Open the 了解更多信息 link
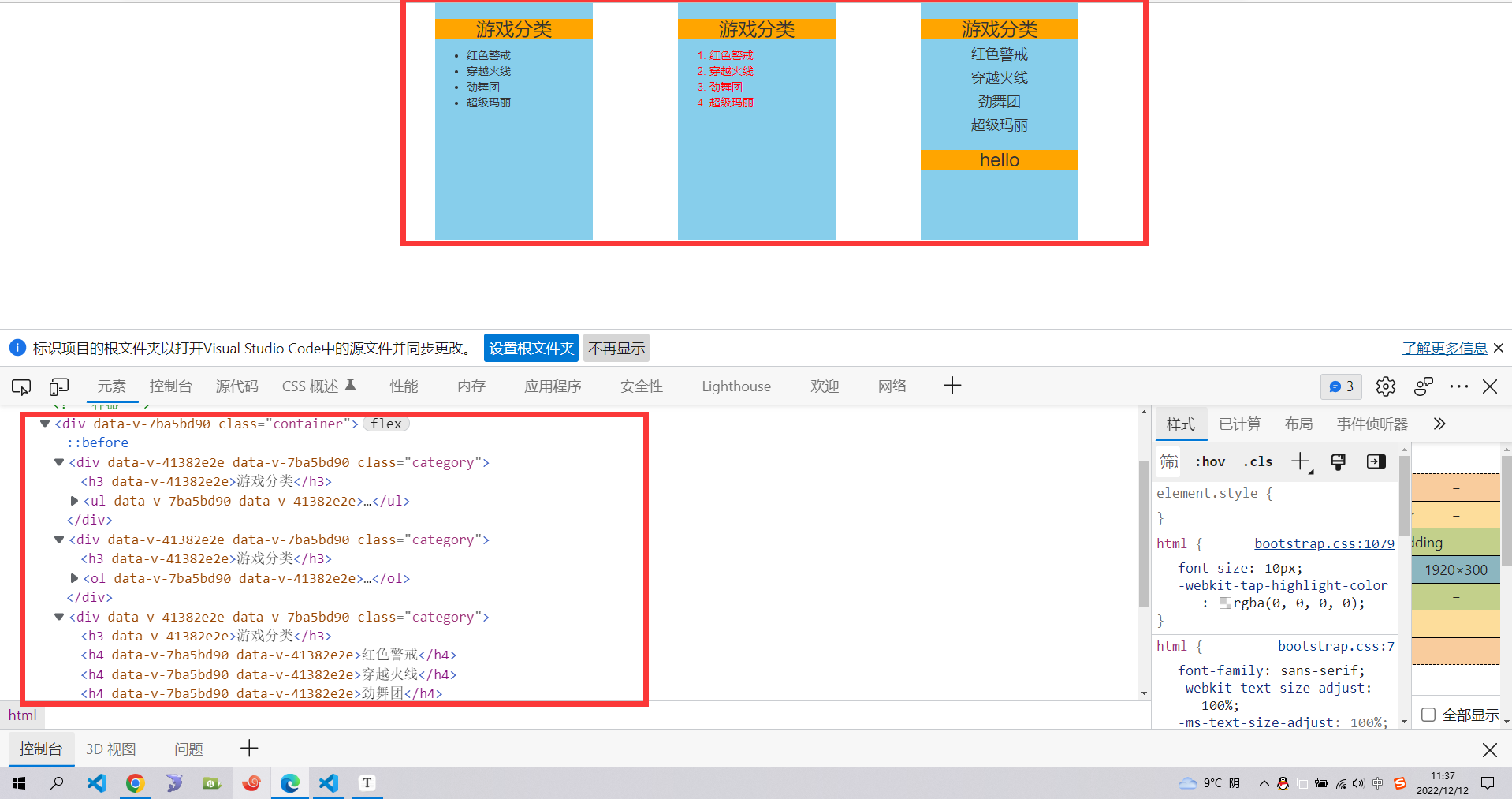 pyautogui.click(x=1445, y=348)
